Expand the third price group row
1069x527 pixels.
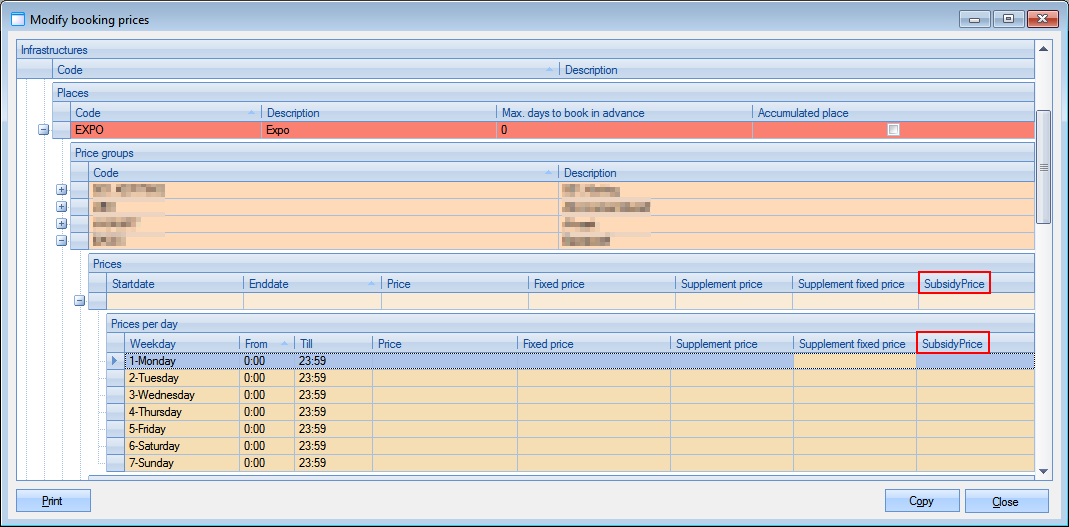pos(61,224)
